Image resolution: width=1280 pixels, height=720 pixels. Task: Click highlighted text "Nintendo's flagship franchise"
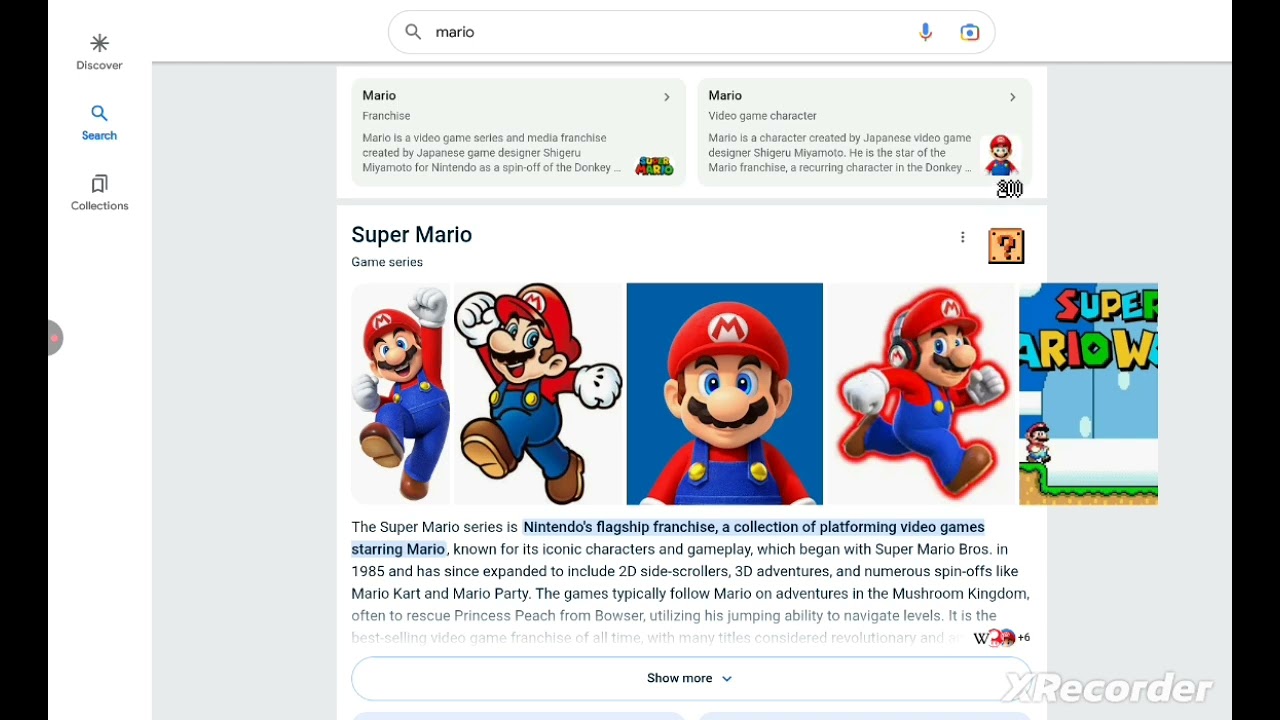point(620,527)
